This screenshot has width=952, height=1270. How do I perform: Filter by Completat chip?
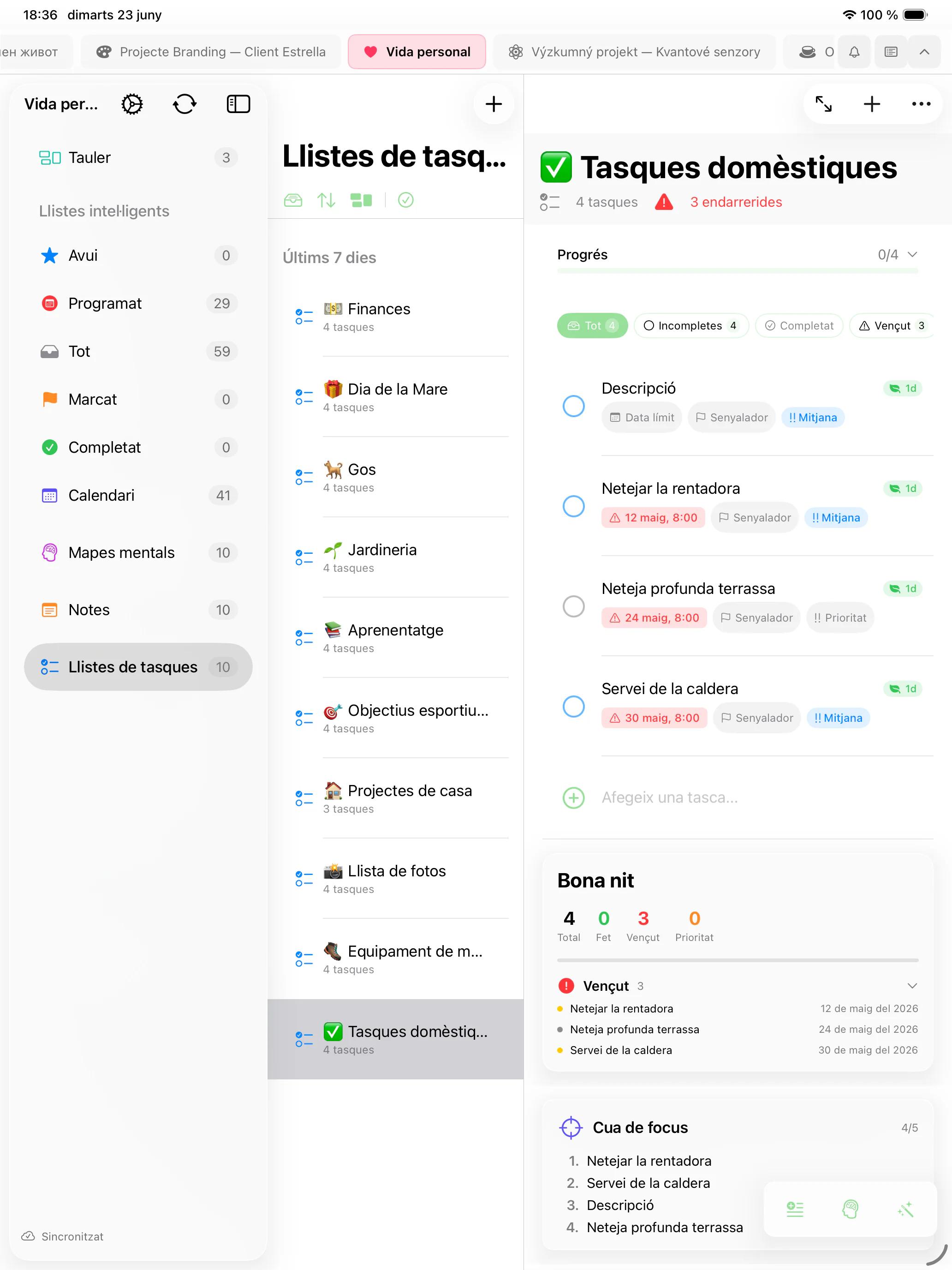[799, 325]
